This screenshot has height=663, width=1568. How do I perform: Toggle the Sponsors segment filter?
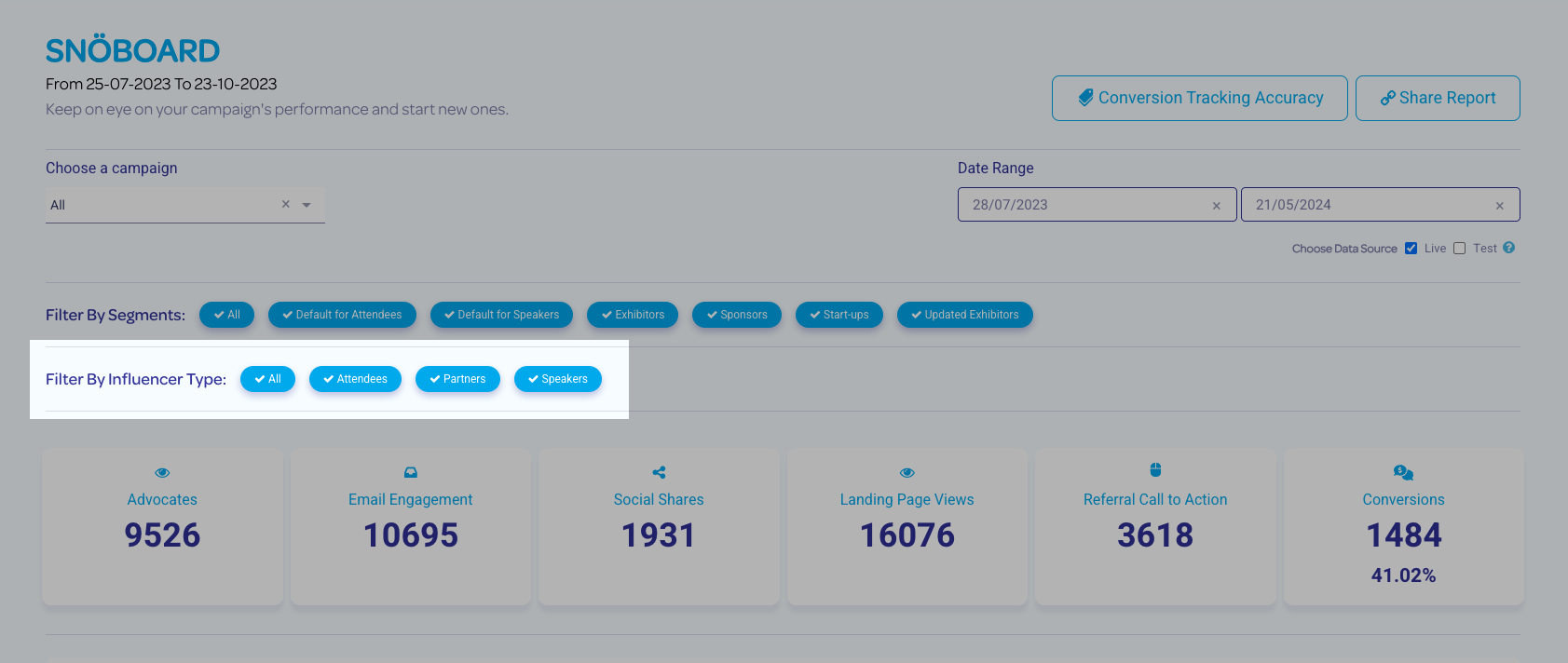coord(736,315)
